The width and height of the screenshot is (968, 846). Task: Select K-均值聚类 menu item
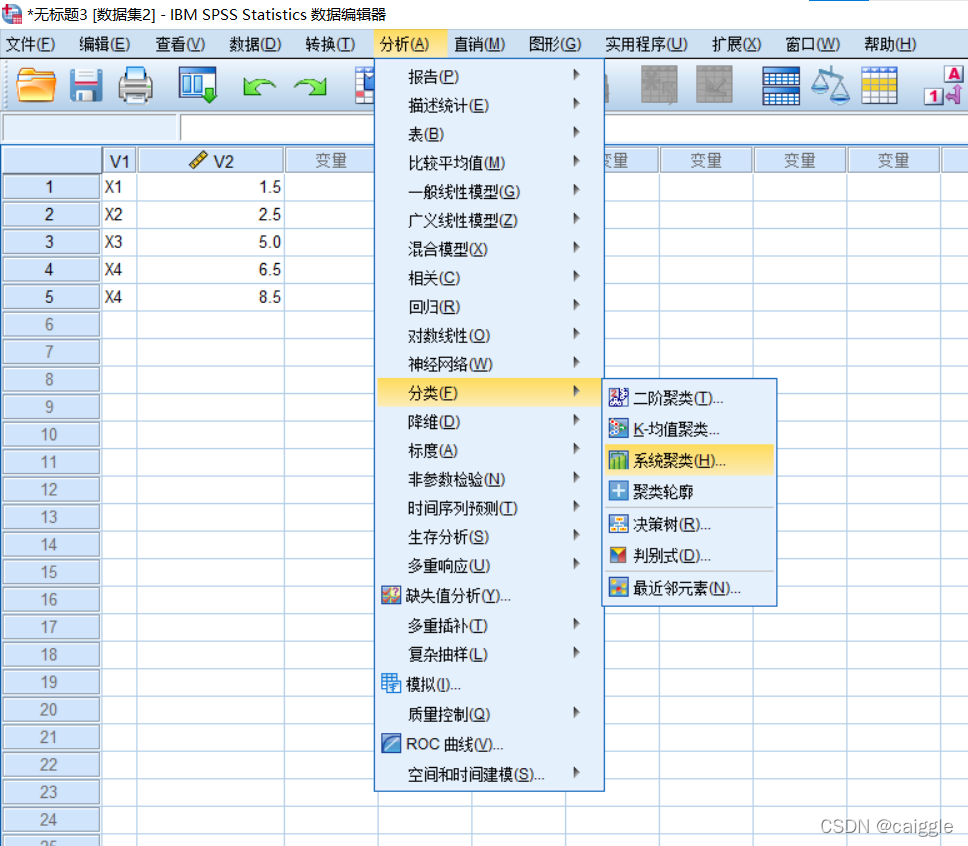click(689, 429)
